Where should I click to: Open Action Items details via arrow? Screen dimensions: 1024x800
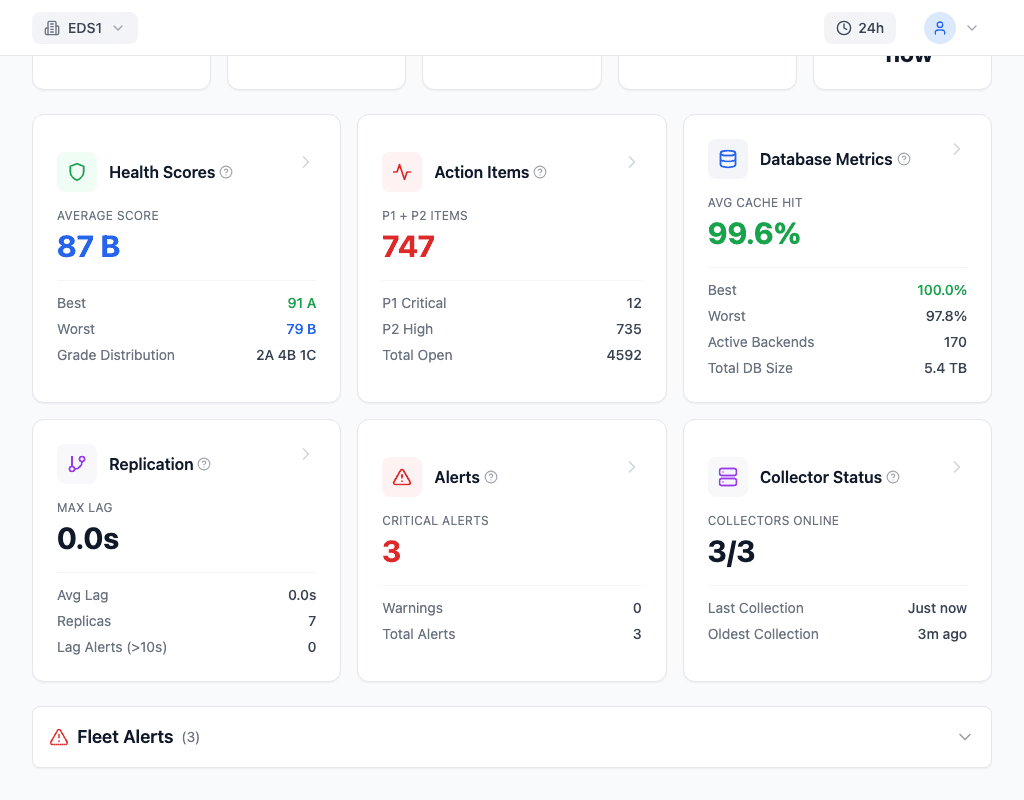[x=631, y=162]
